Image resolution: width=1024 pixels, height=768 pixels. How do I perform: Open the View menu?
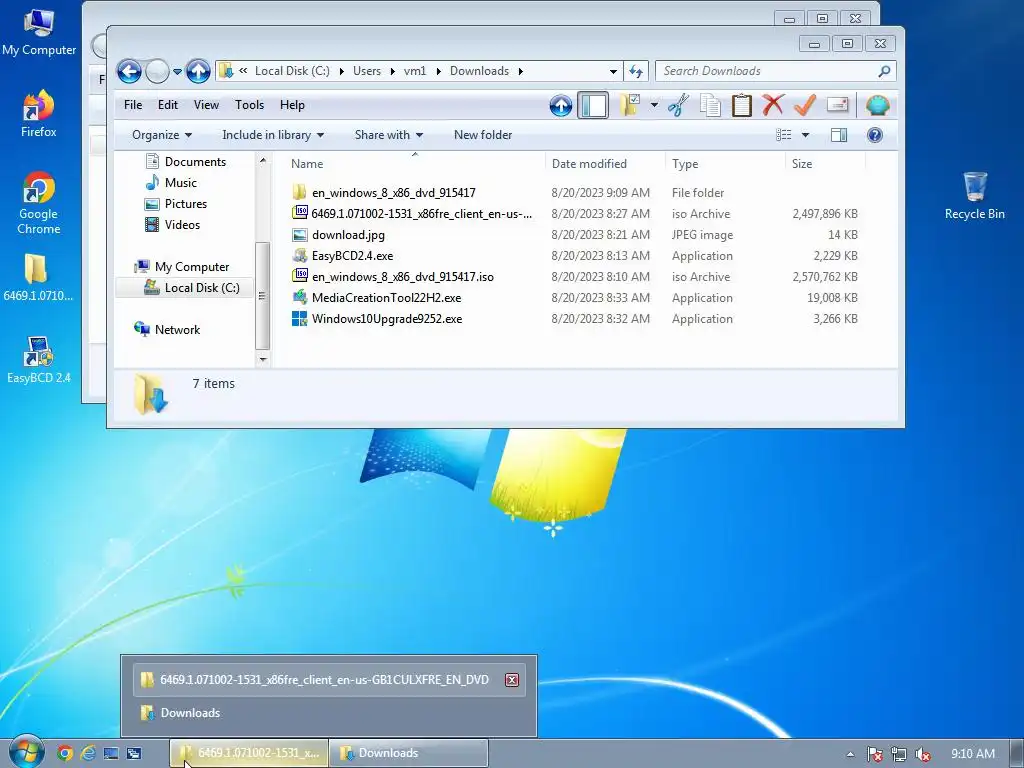(206, 104)
